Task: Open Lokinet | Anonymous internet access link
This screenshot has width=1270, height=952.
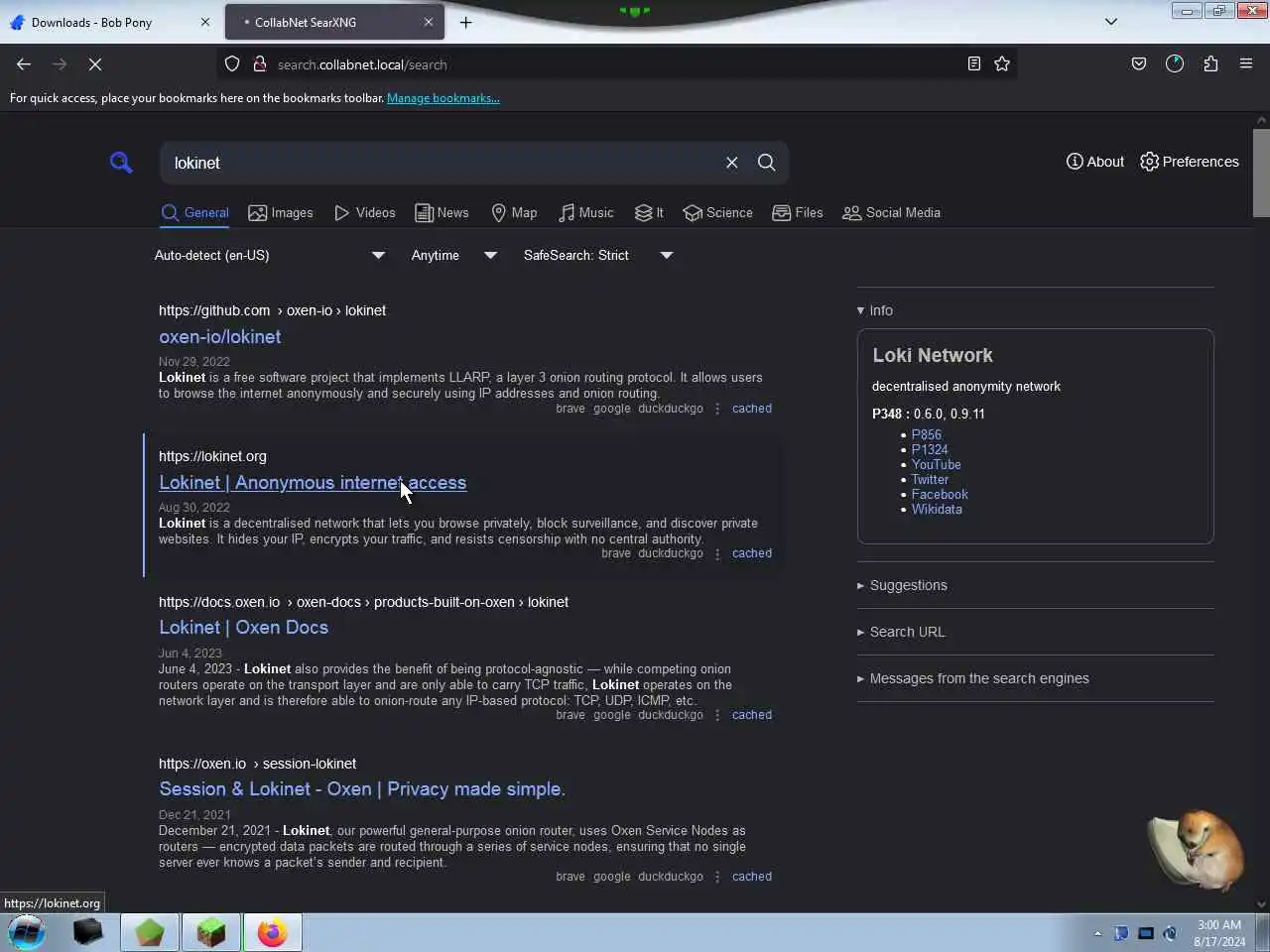Action: pyautogui.click(x=313, y=483)
